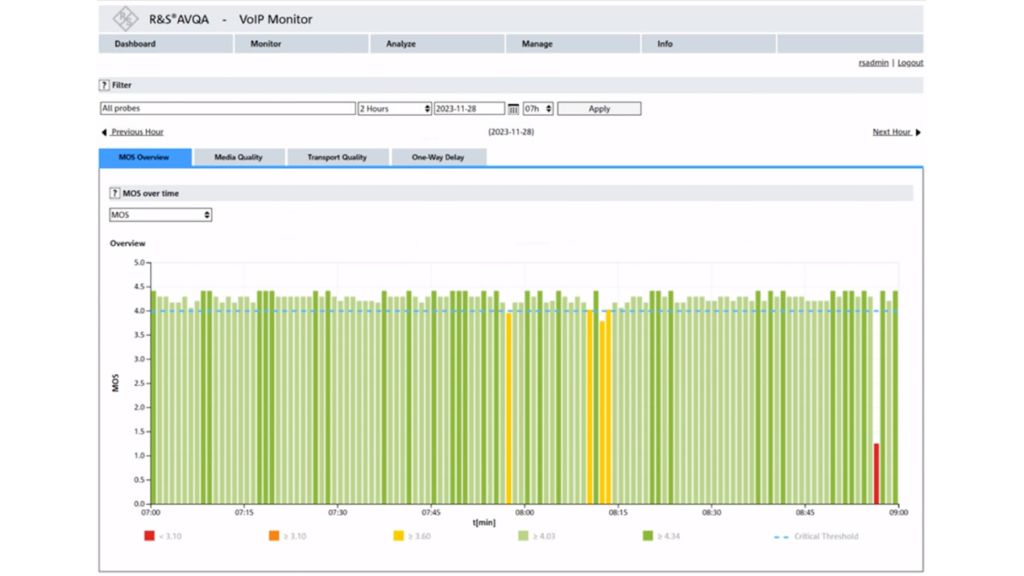Click the MOS over time help icon

click(114, 193)
